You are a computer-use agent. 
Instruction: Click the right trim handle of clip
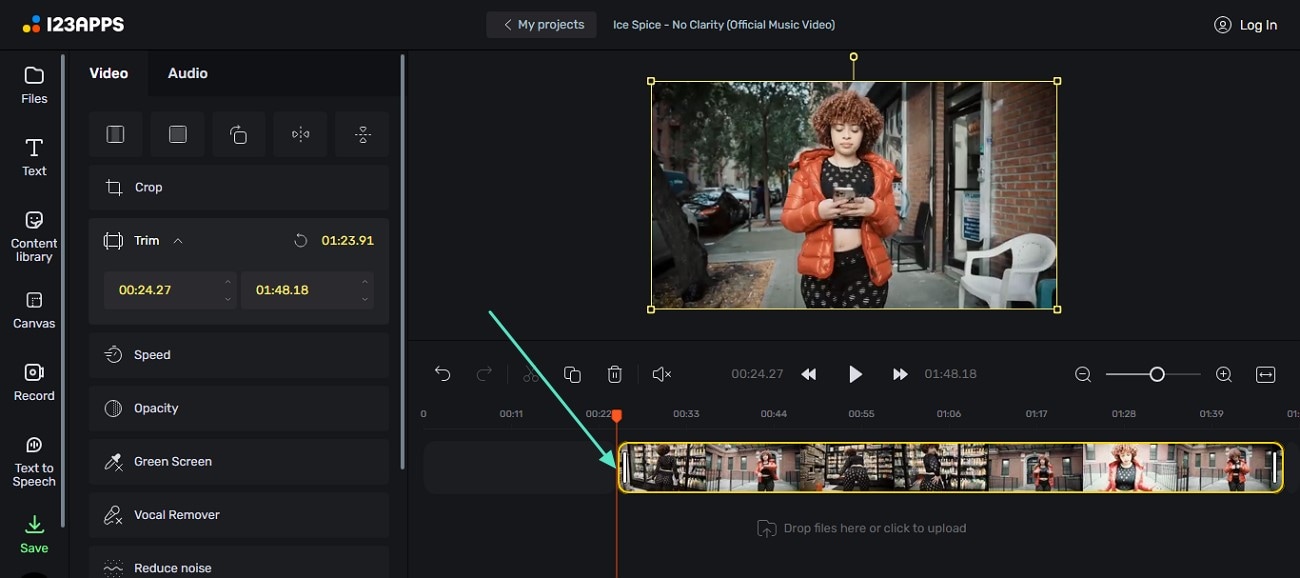coord(1275,468)
